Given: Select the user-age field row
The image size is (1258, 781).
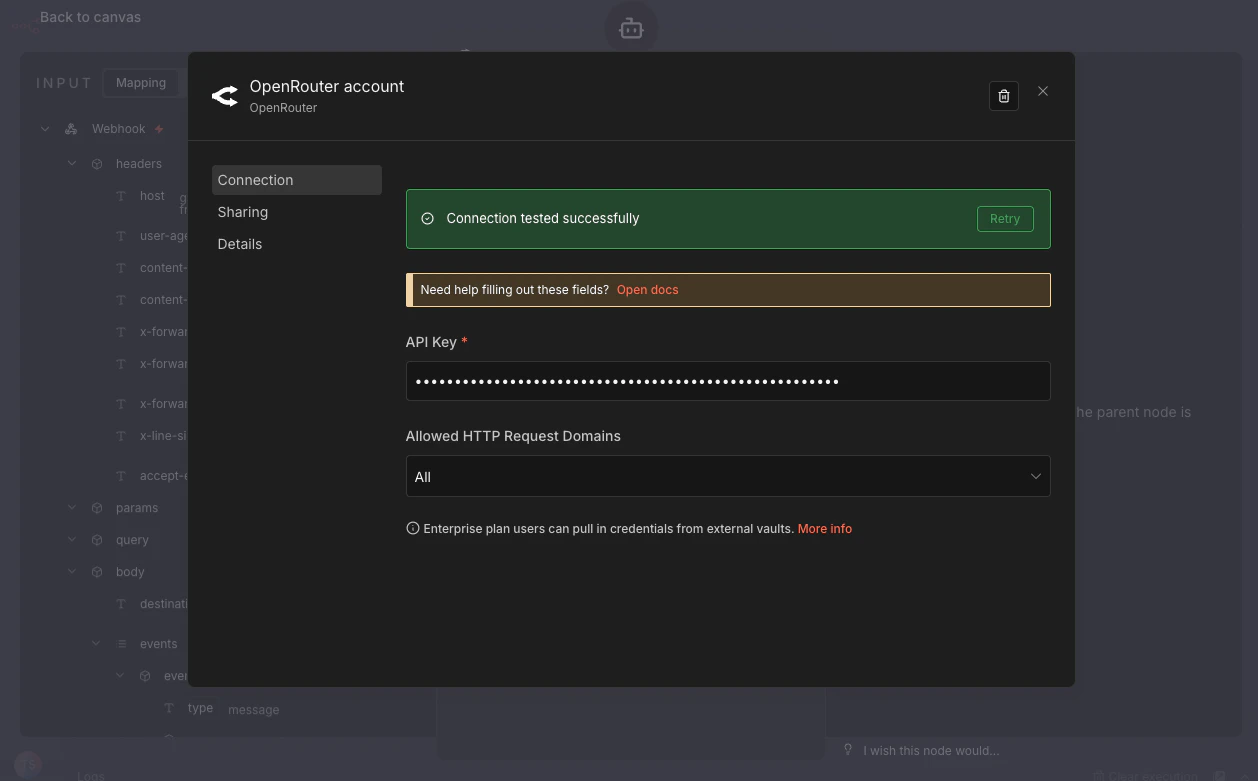Looking at the screenshot, I should pos(164,236).
